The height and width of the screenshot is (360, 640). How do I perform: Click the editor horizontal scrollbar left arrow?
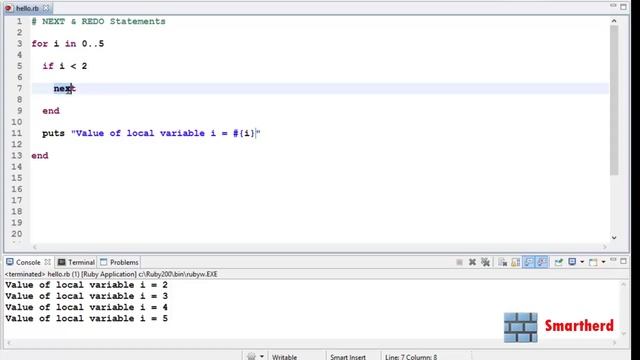[34, 247]
